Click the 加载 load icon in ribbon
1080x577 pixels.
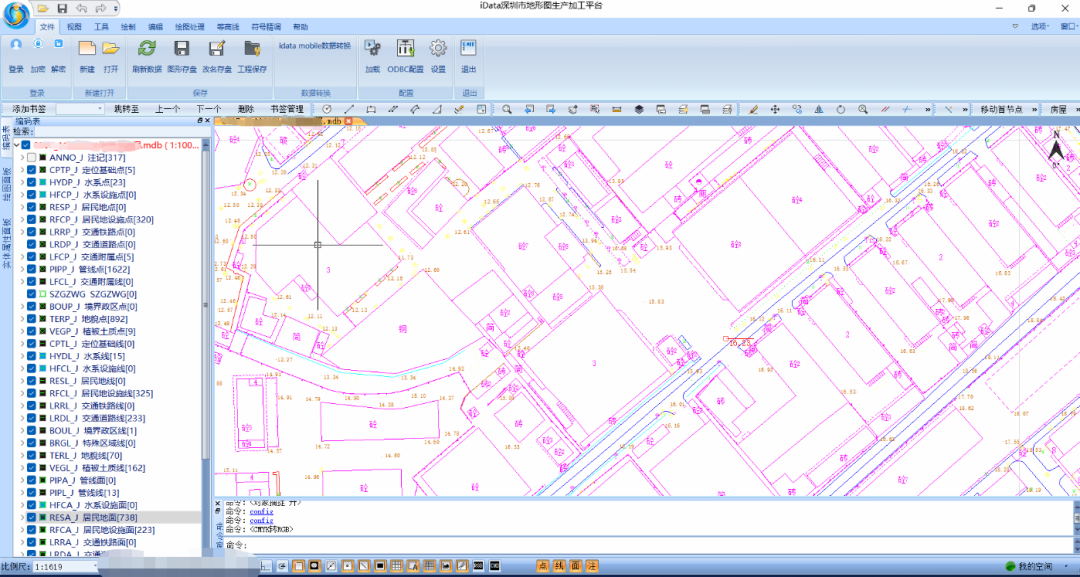pyautogui.click(x=372, y=49)
